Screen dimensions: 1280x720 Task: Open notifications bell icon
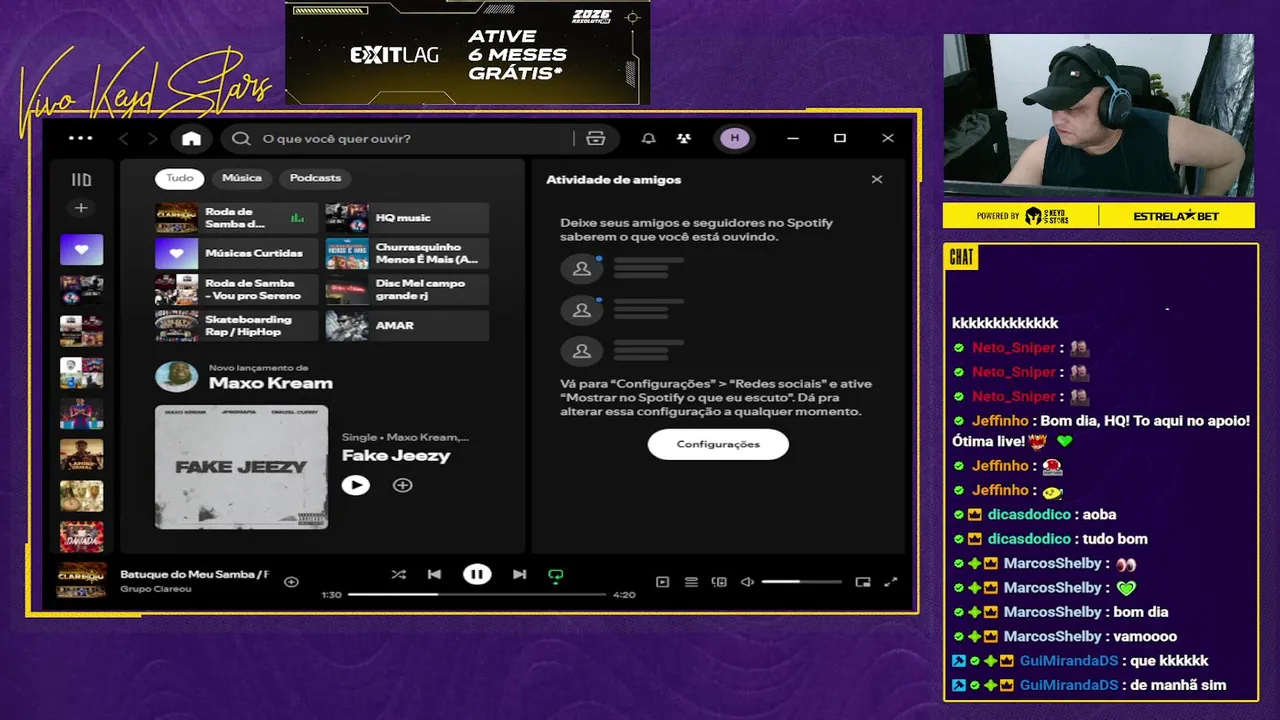649,139
